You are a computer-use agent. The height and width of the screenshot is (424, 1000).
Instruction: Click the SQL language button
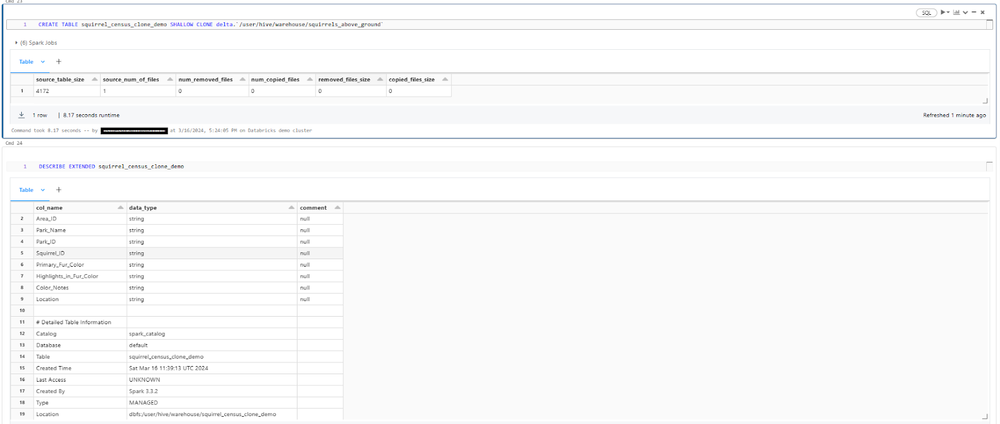click(x=926, y=12)
